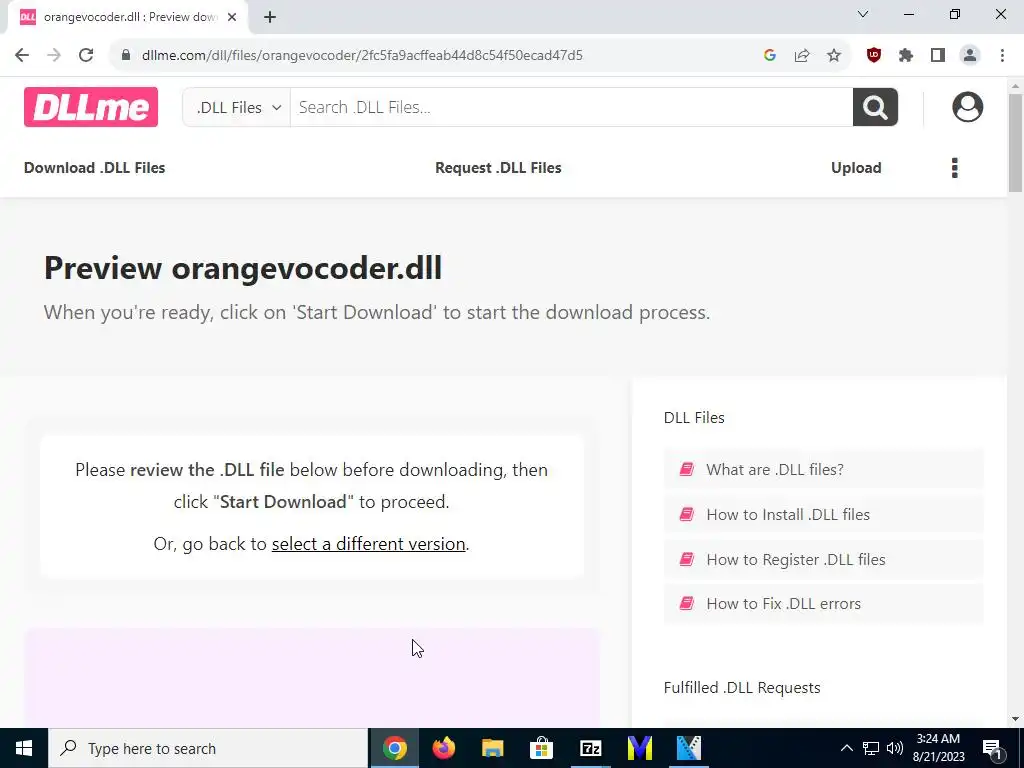This screenshot has width=1024, height=768.
Task: Click the page's vertical scrollbar thumb
Action: point(1016,143)
